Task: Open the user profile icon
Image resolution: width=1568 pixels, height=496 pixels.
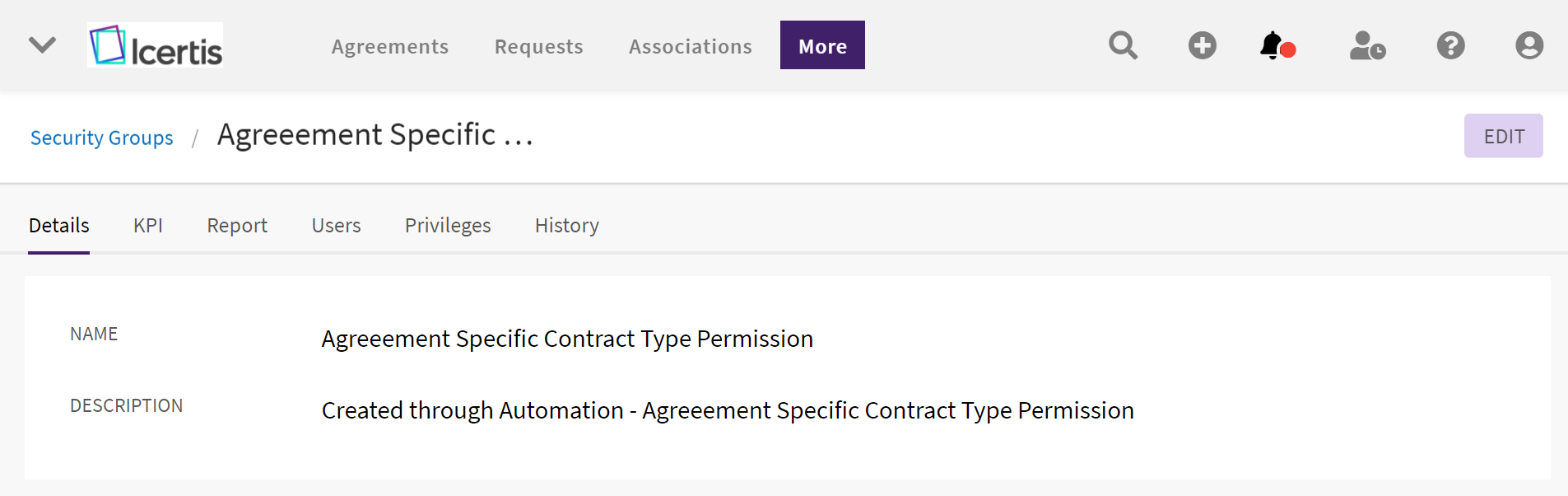Action: pyautogui.click(x=1528, y=45)
